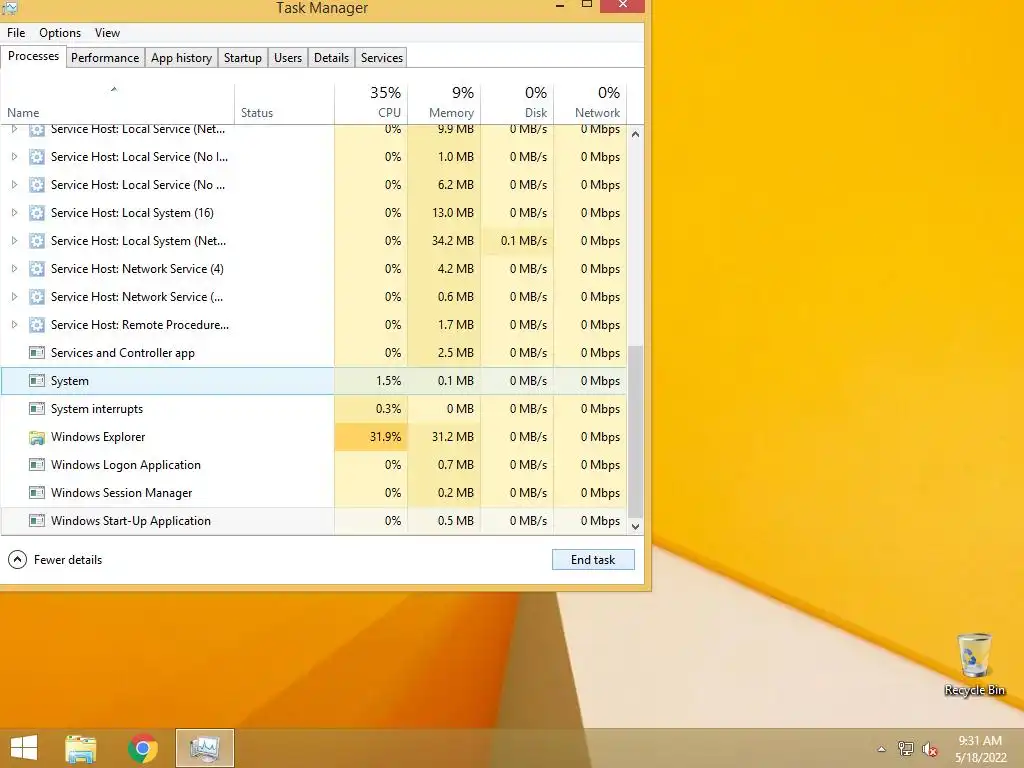
Task: Open the Options menu
Action: pos(60,33)
